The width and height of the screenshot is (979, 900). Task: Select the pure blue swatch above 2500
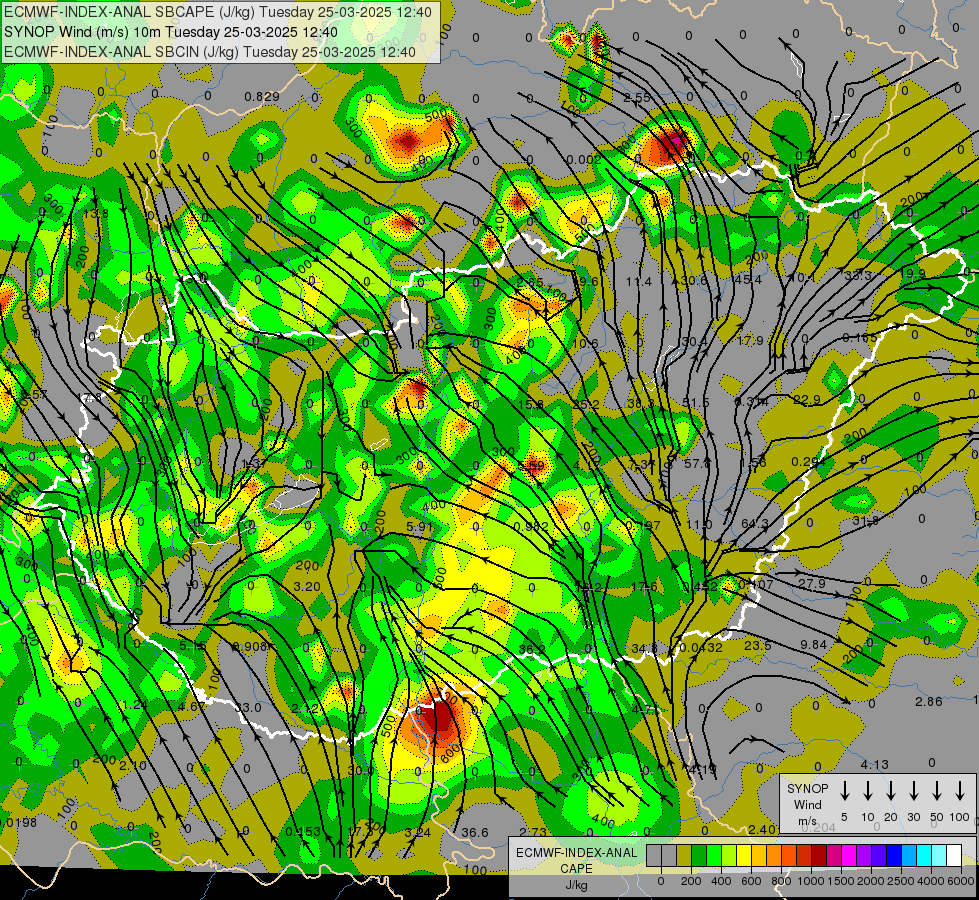[893, 856]
